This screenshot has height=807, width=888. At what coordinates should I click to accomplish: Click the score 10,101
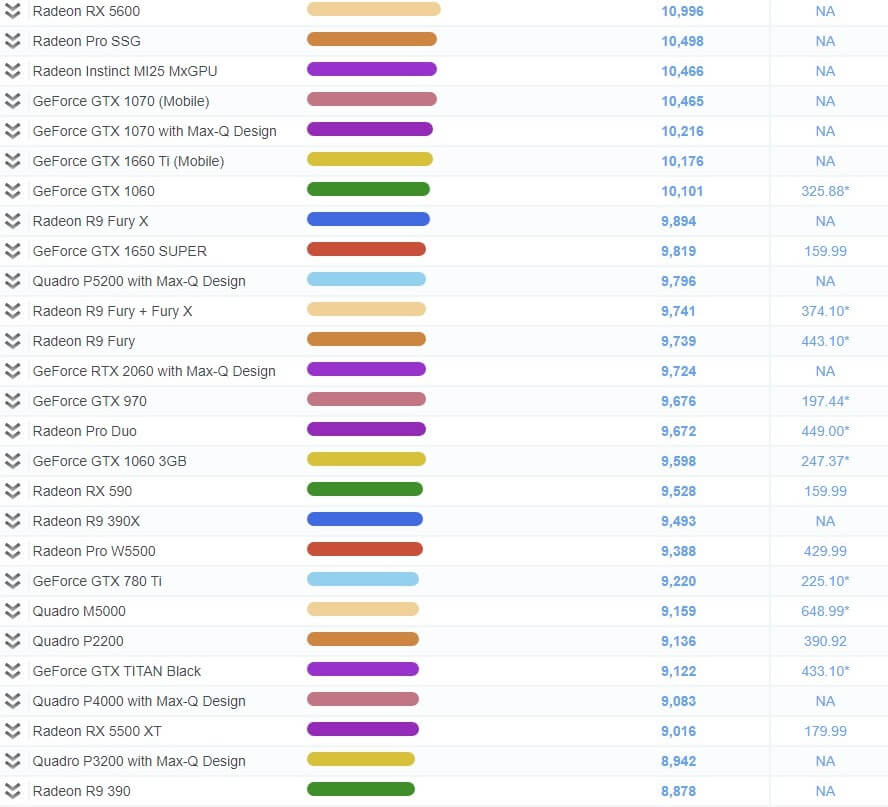[x=682, y=191]
